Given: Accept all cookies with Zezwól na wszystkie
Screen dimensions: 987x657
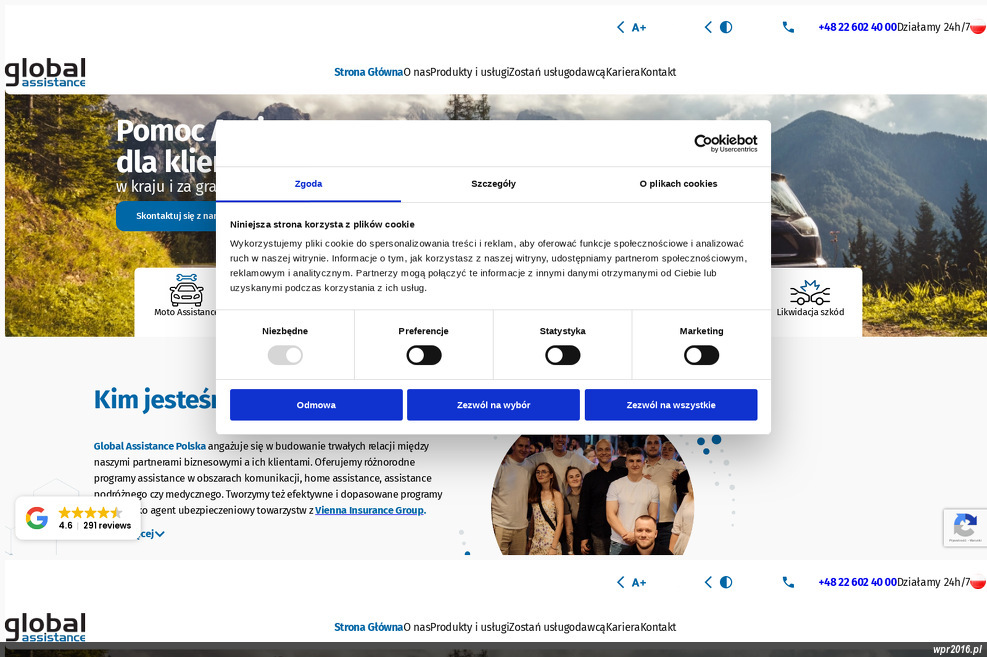Looking at the screenshot, I should [670, 405].
